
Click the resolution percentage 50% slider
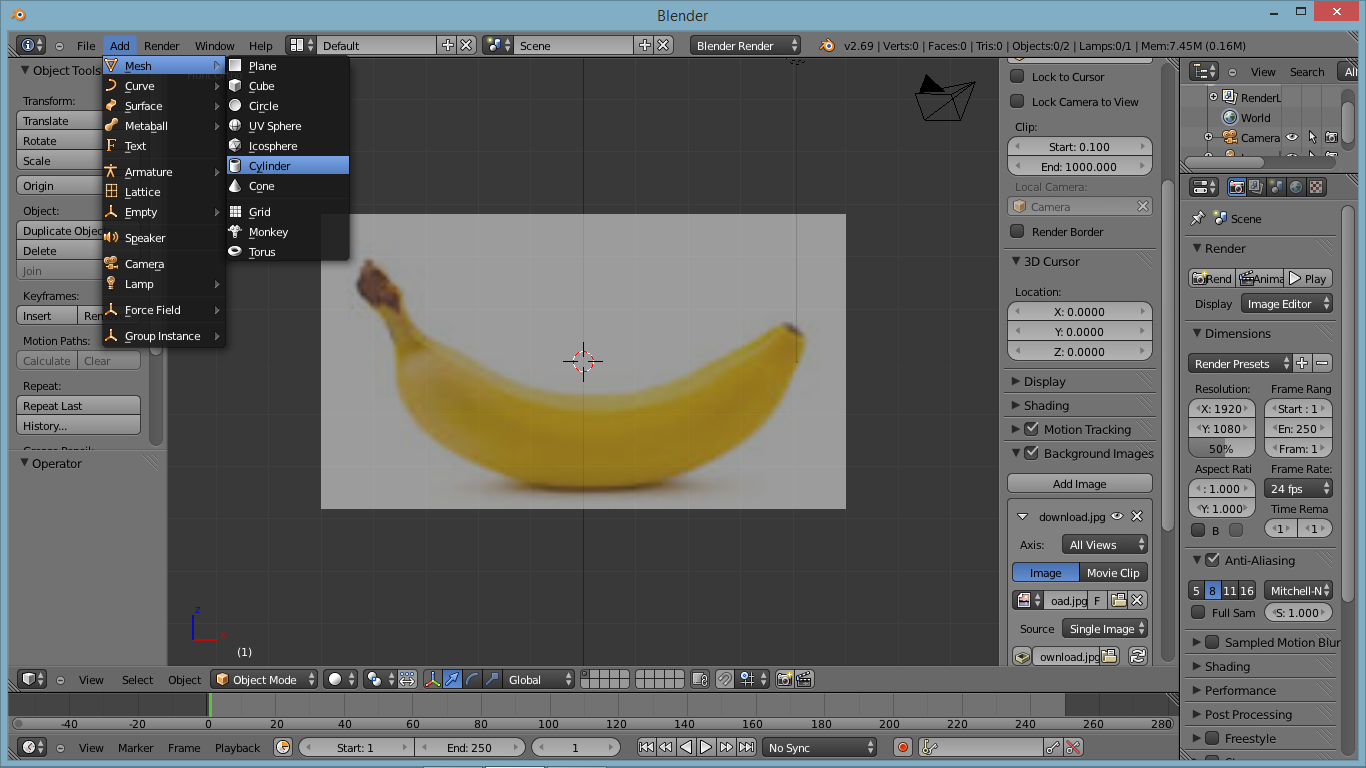tap(1221, 449)
